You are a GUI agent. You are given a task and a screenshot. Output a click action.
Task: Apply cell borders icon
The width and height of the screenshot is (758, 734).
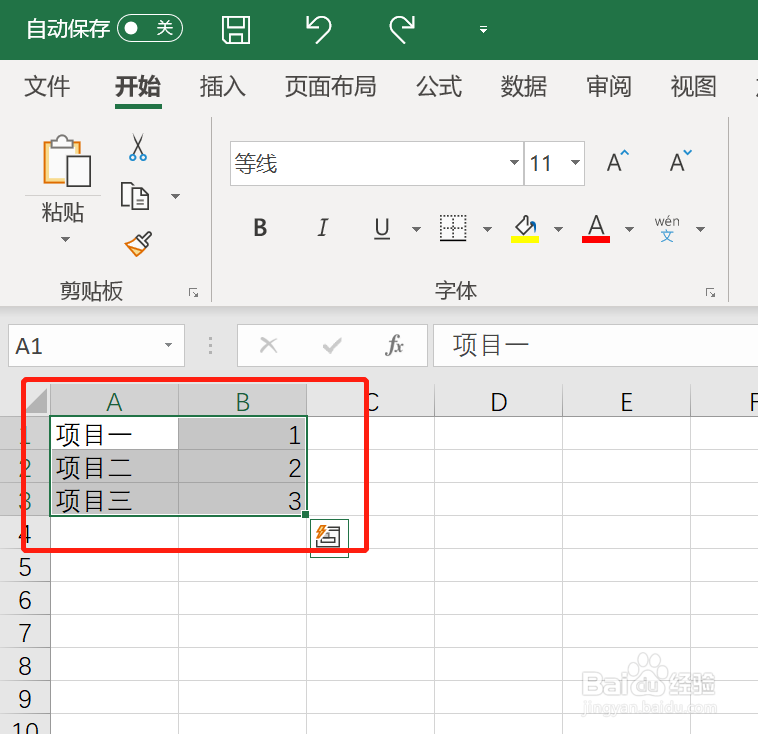tap(453, 228)
